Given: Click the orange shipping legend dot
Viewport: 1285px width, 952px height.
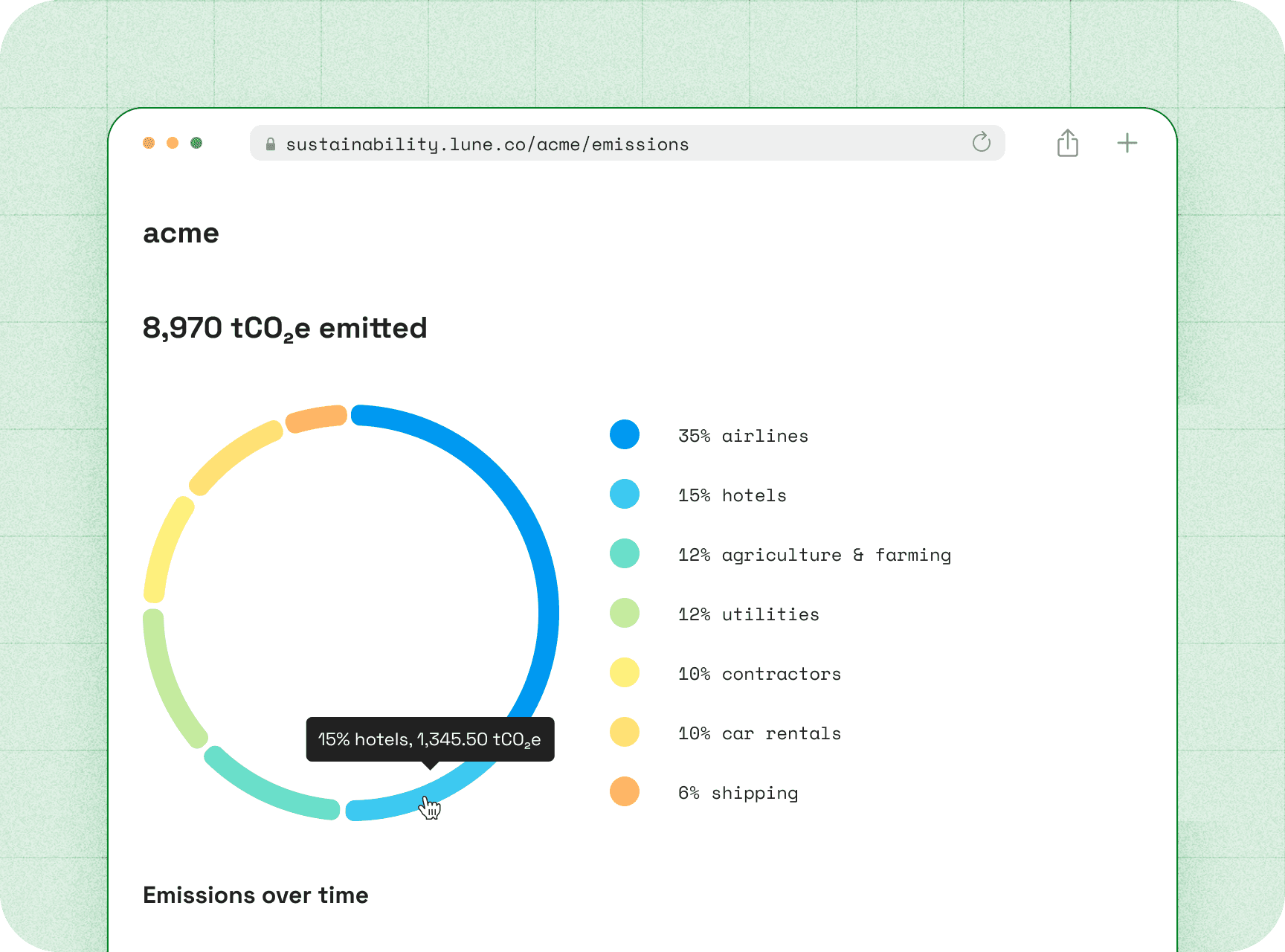Looking at the screenshot, I should click(625, 791).
